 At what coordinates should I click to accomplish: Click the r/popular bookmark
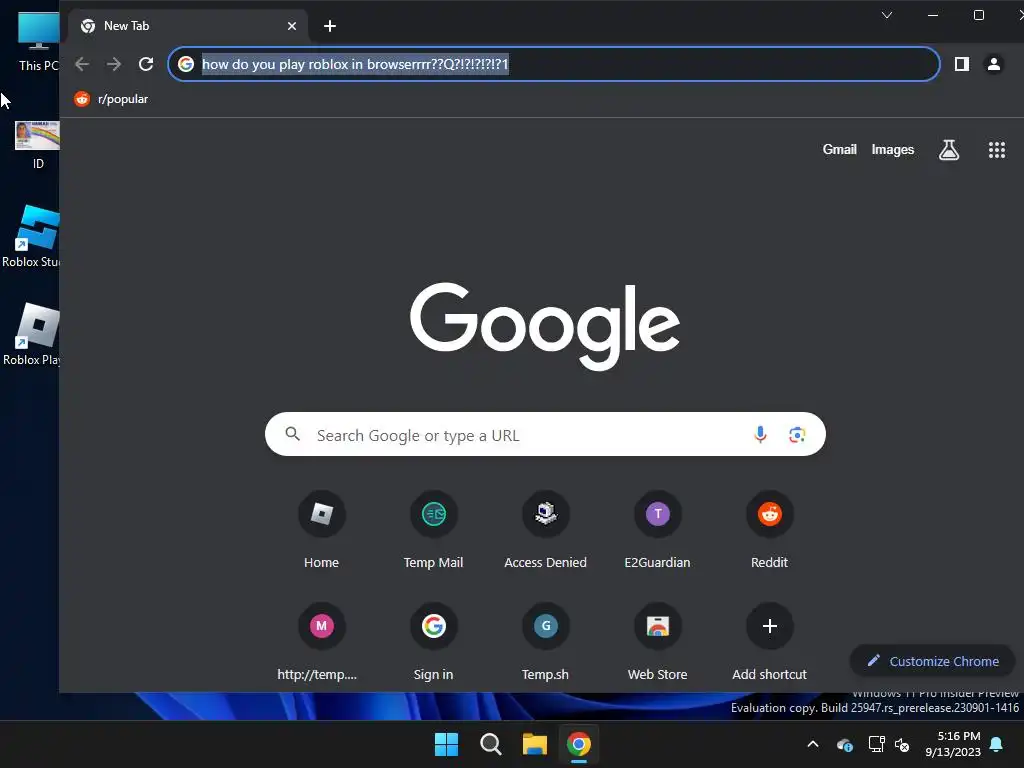tap(112, 99)
